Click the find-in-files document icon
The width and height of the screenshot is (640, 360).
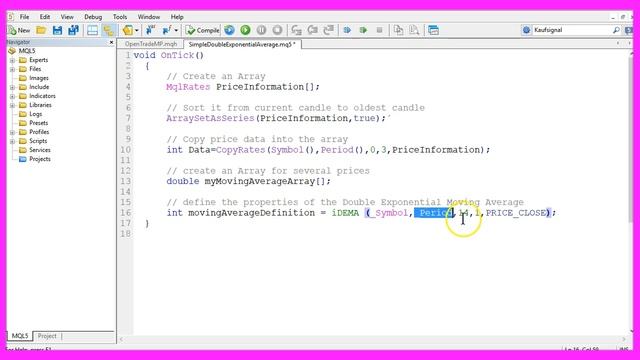[414, 30]
